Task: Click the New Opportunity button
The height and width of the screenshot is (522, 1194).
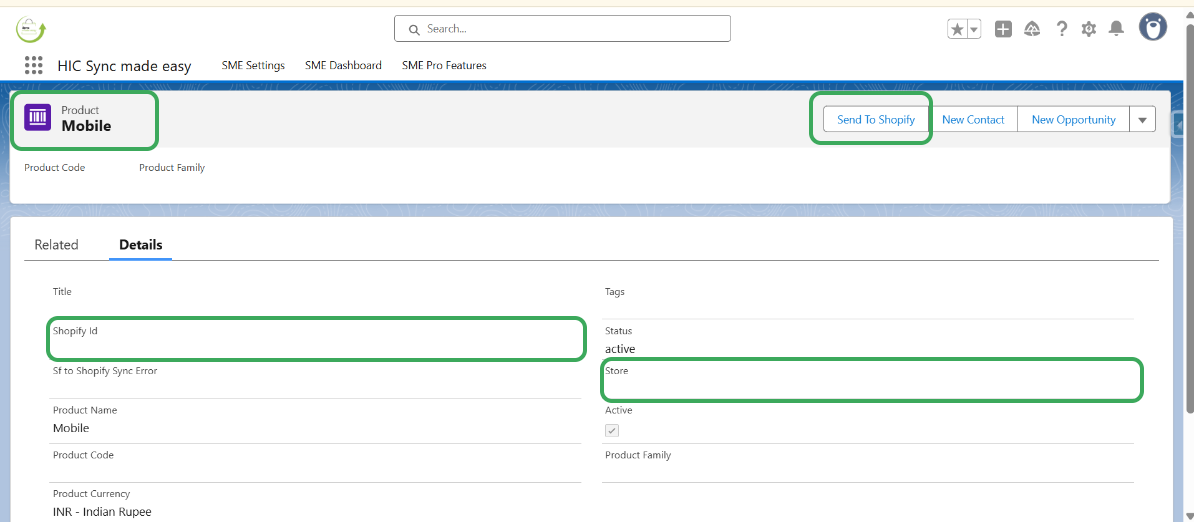Action: [x=1074, y=119]
